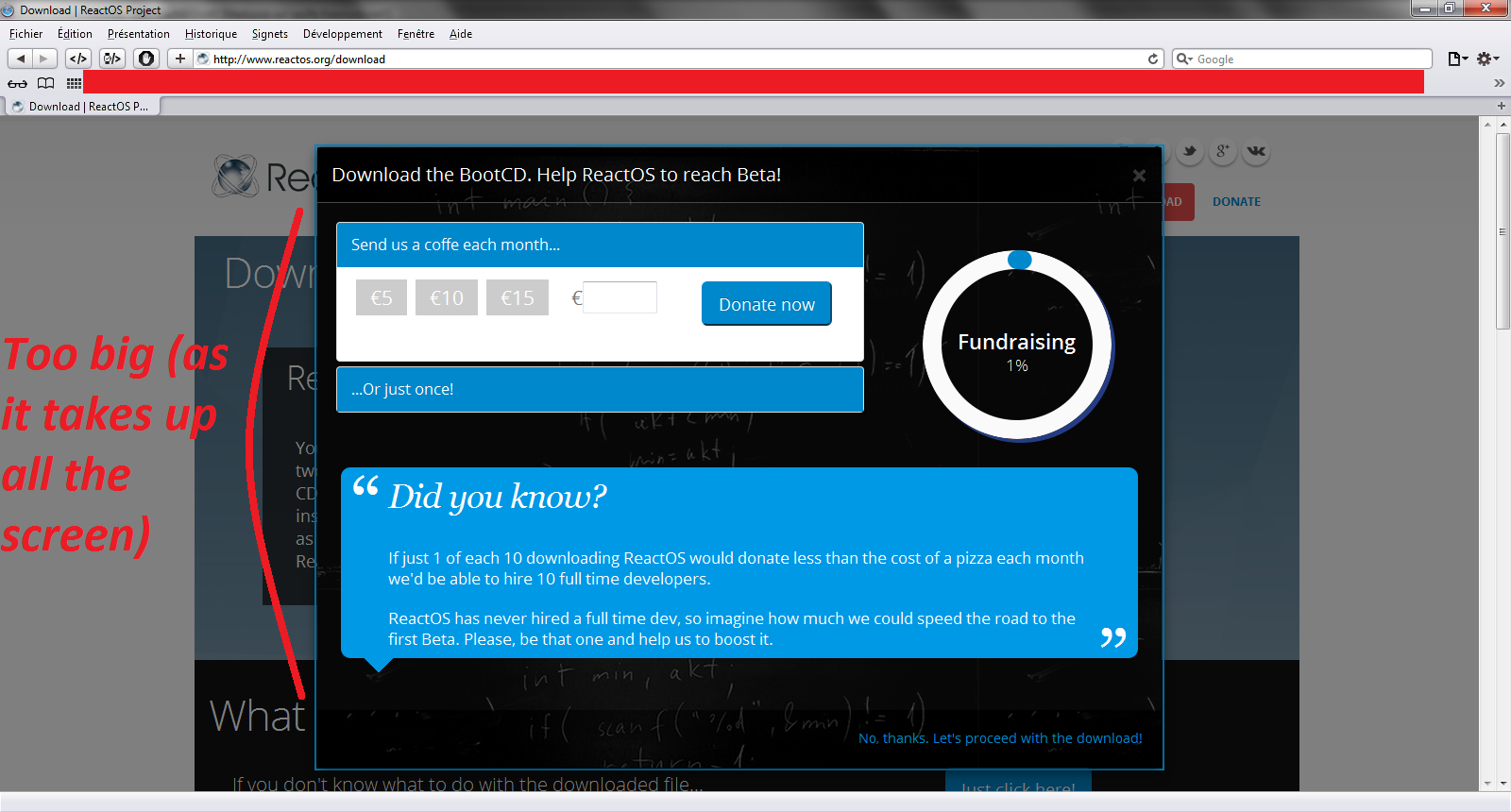
Task: Go back with the left arrow button
Action: coord(20,59)
